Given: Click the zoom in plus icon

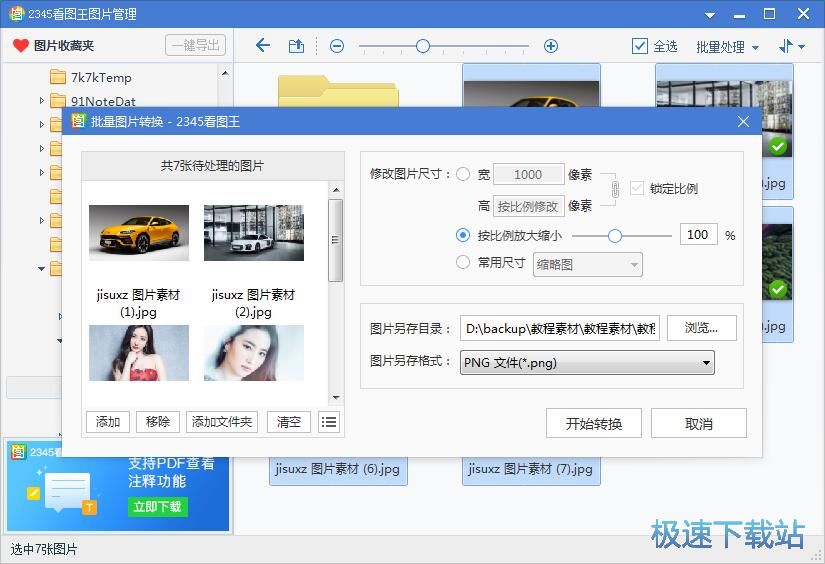Looking at the screenshot, I should (x=551, y=46).
